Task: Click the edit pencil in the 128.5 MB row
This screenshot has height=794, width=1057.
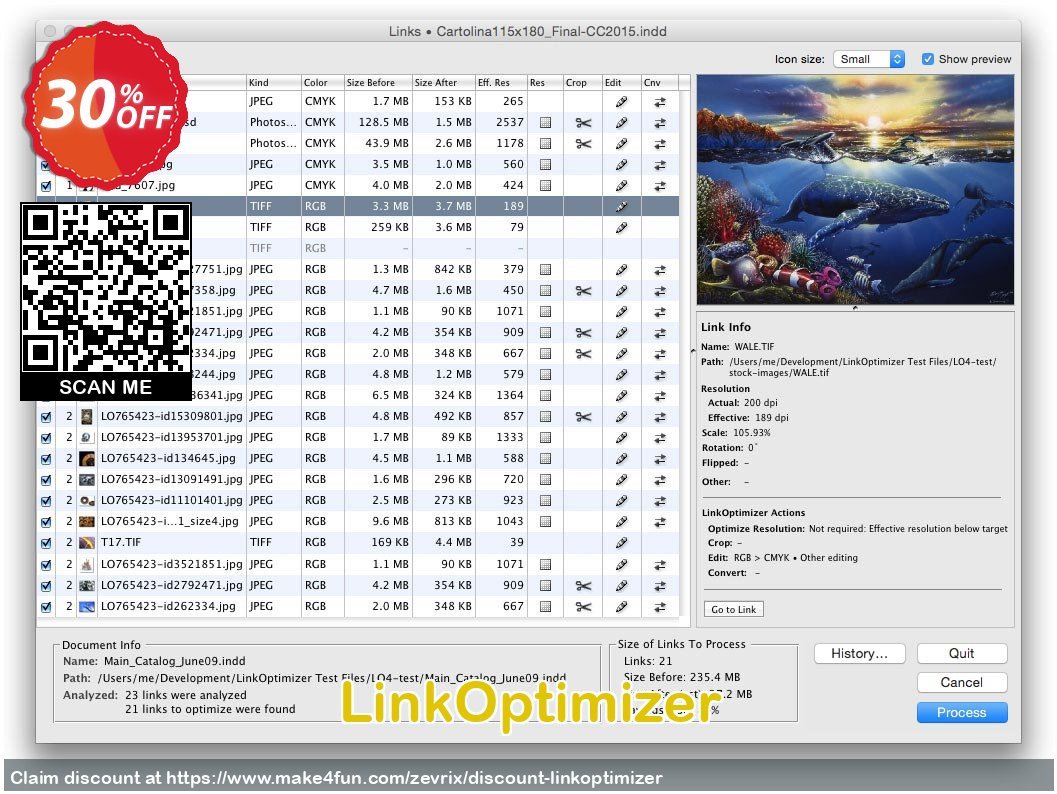Action: pos(622,123)
